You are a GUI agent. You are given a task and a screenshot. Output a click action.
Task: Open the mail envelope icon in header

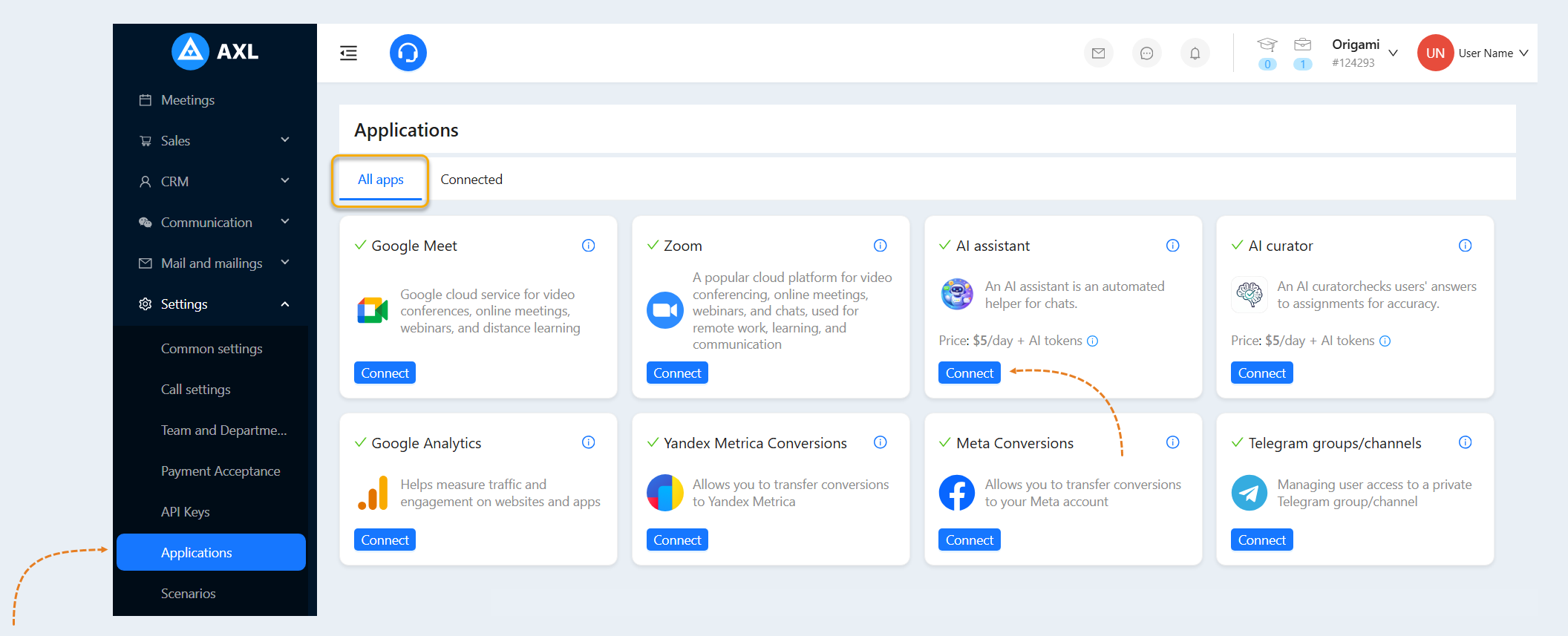(1099, 53)
